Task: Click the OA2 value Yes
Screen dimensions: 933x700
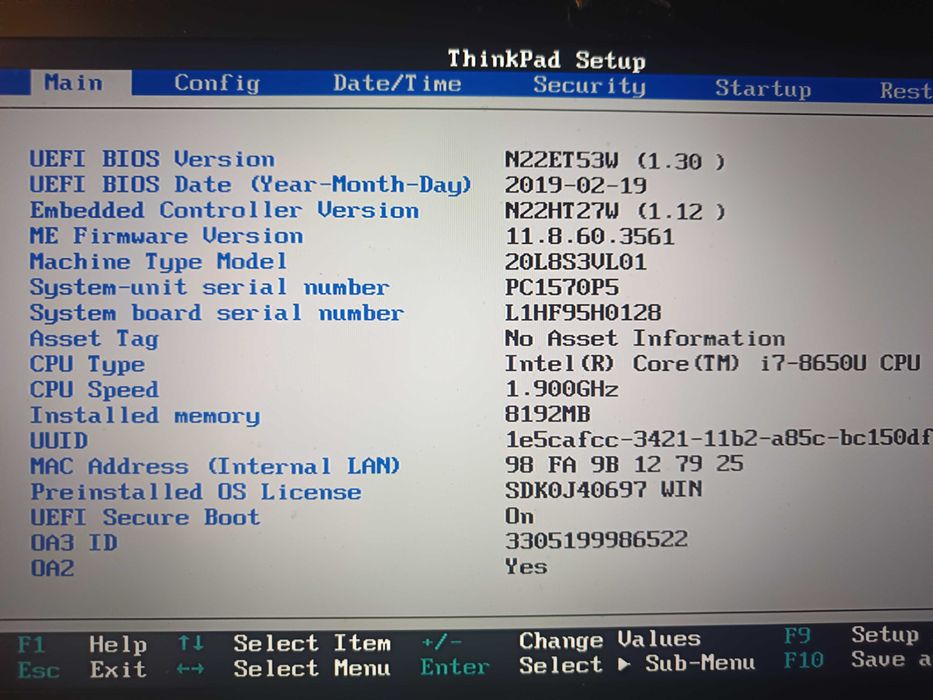Action: [526, 566]
